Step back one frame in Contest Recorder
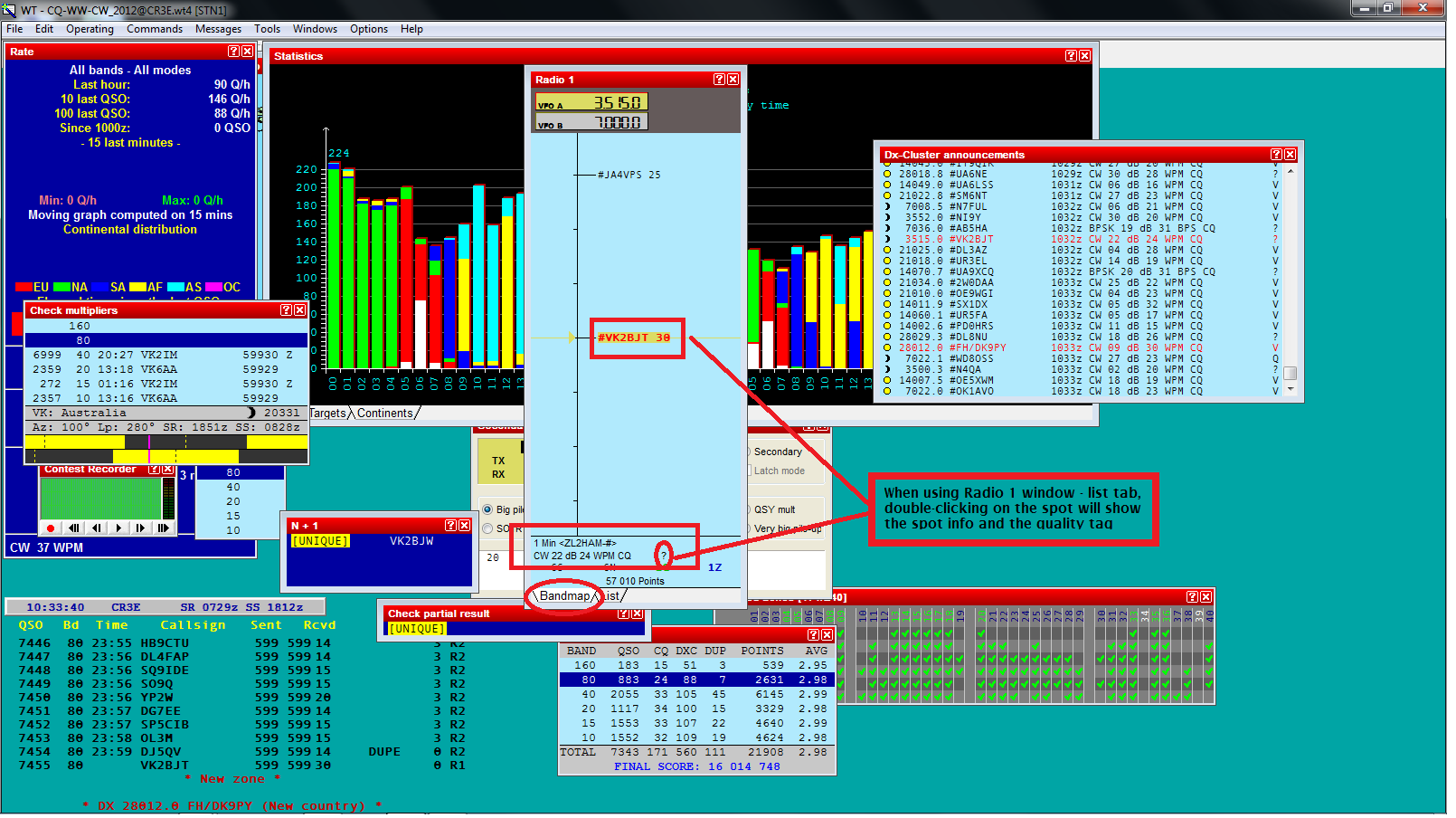Screen dimensions: 1456x818 coord(96,528)
